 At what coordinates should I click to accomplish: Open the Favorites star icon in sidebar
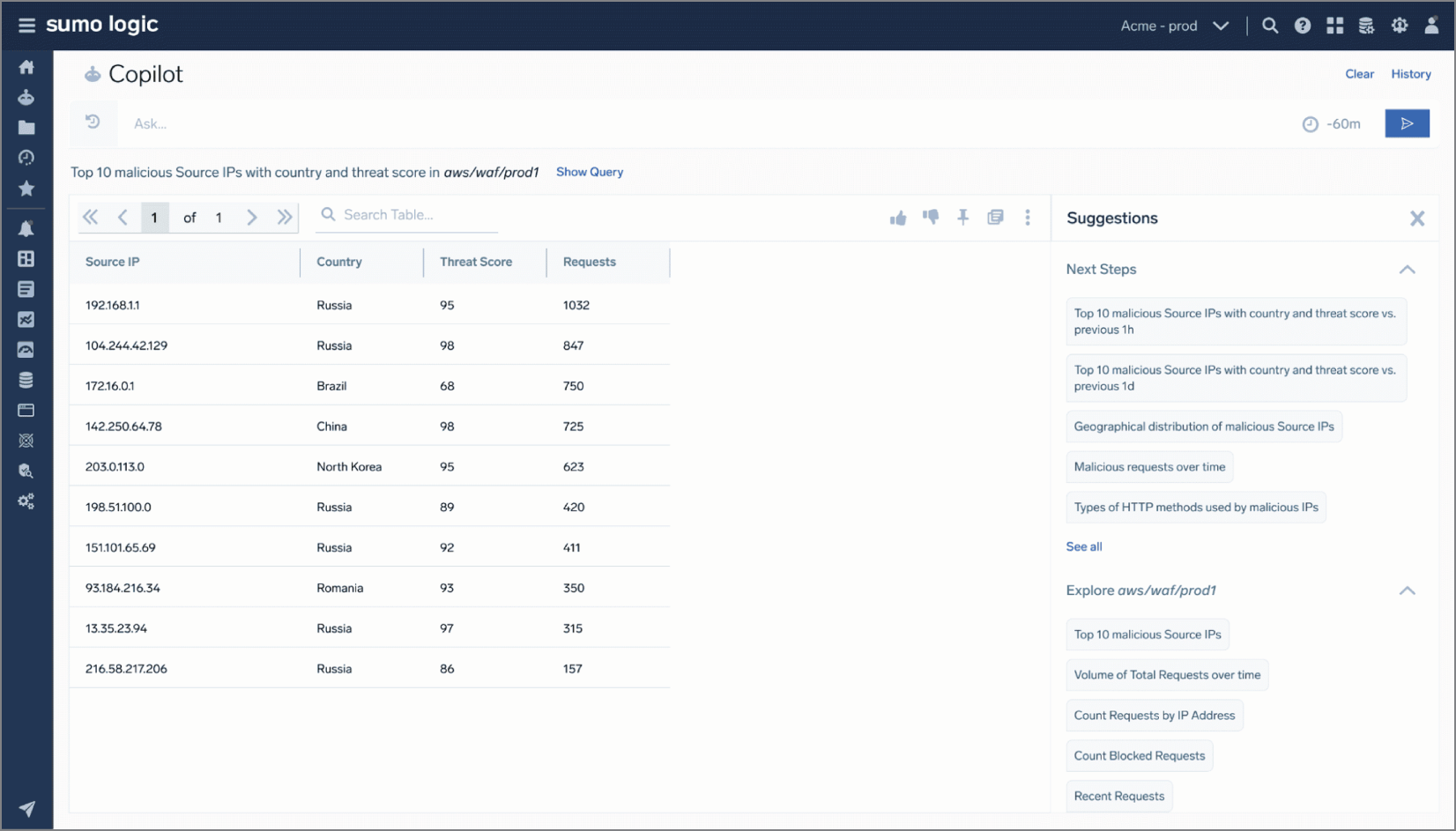26,189
